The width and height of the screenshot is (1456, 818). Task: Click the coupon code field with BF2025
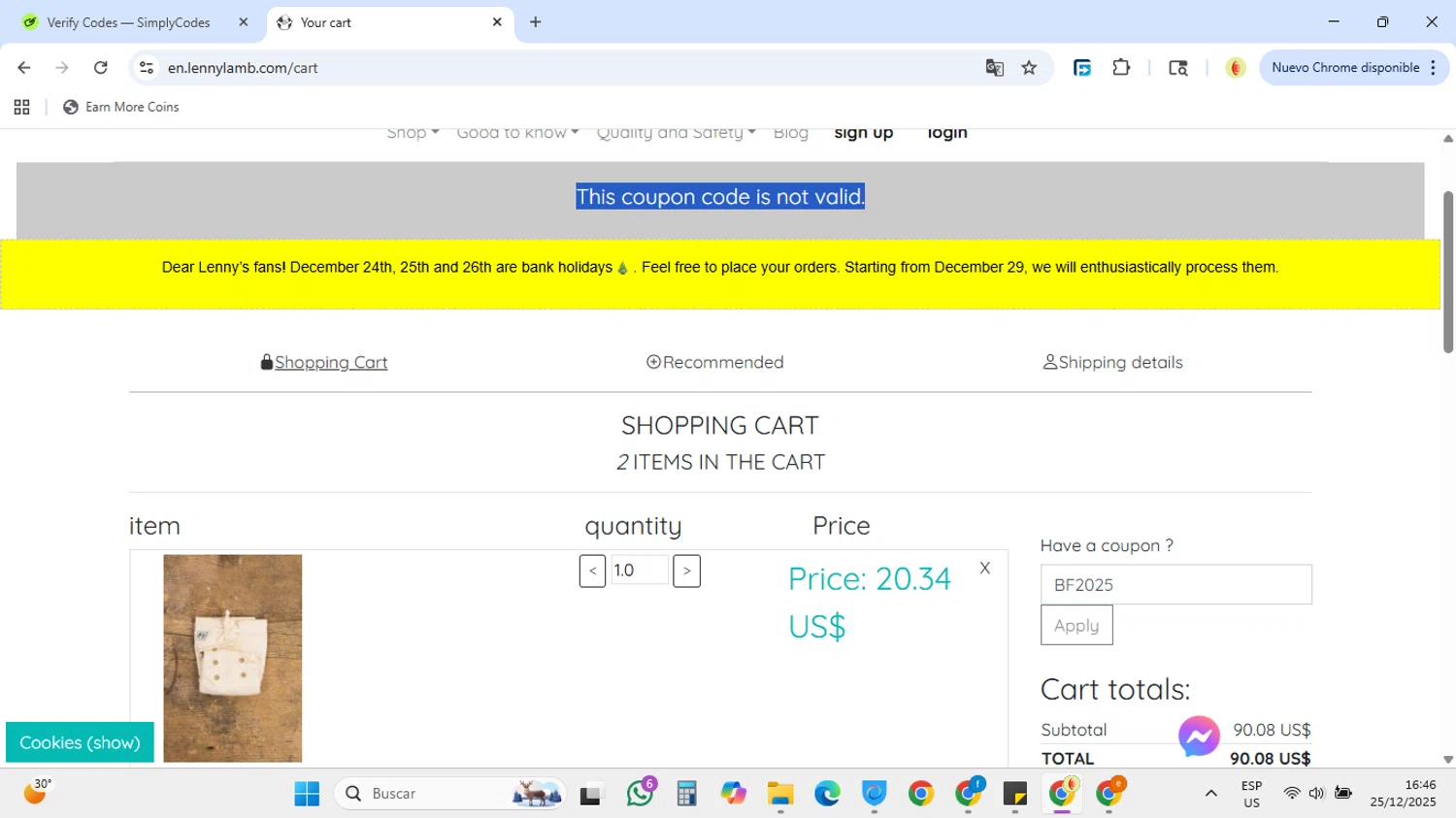[1176, 585]
